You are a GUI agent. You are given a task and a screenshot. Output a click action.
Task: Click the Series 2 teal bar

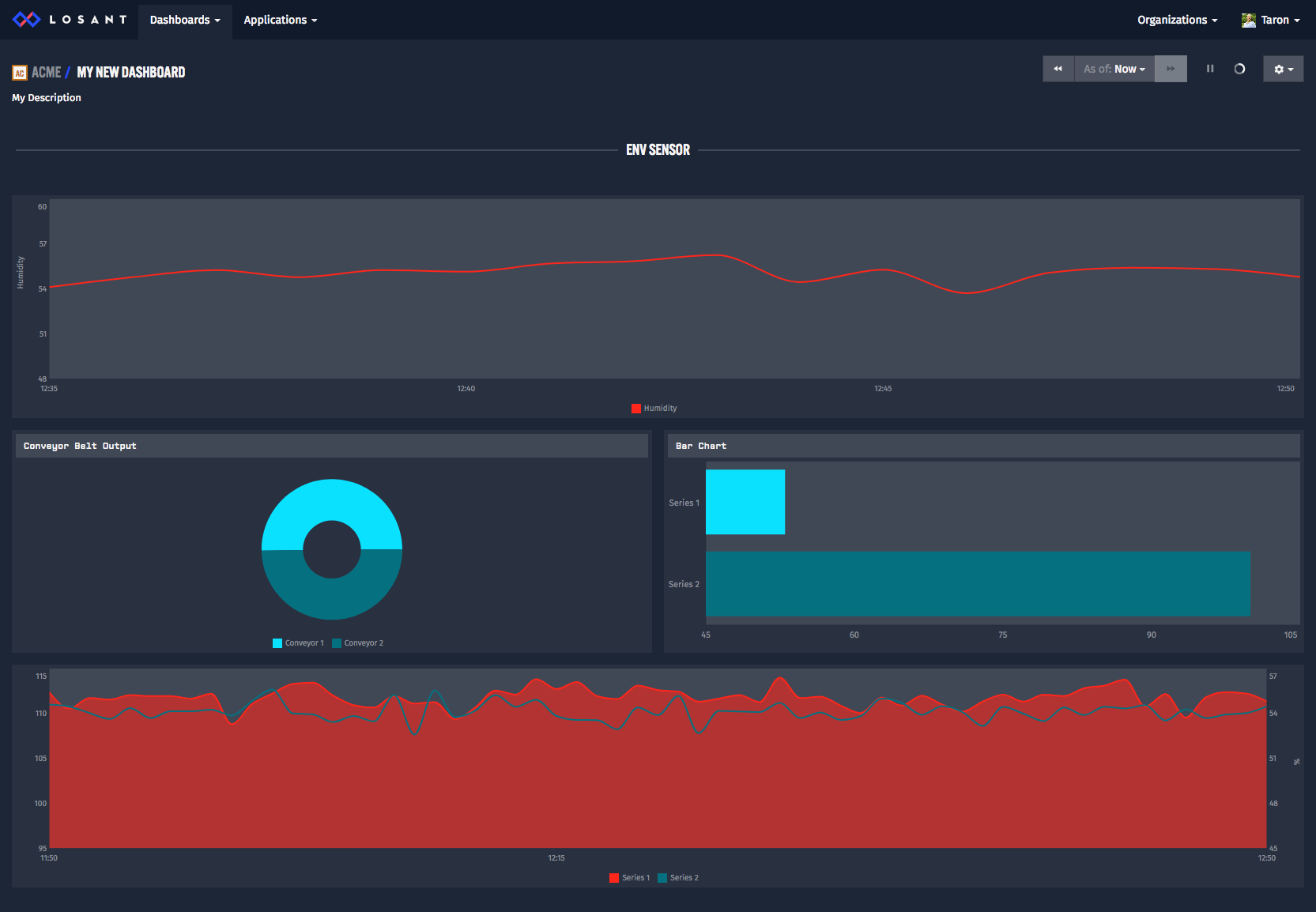pos(978,584)
